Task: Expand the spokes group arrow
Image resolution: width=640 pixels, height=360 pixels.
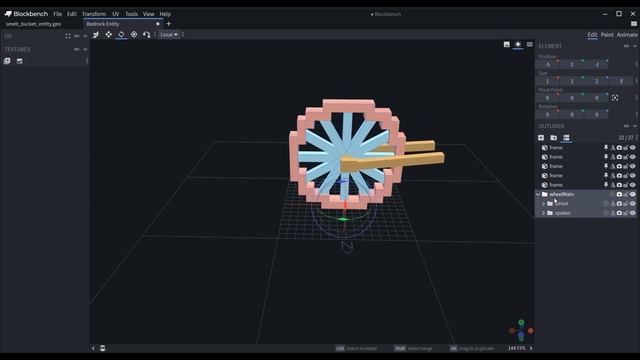Action: point(544,213)
